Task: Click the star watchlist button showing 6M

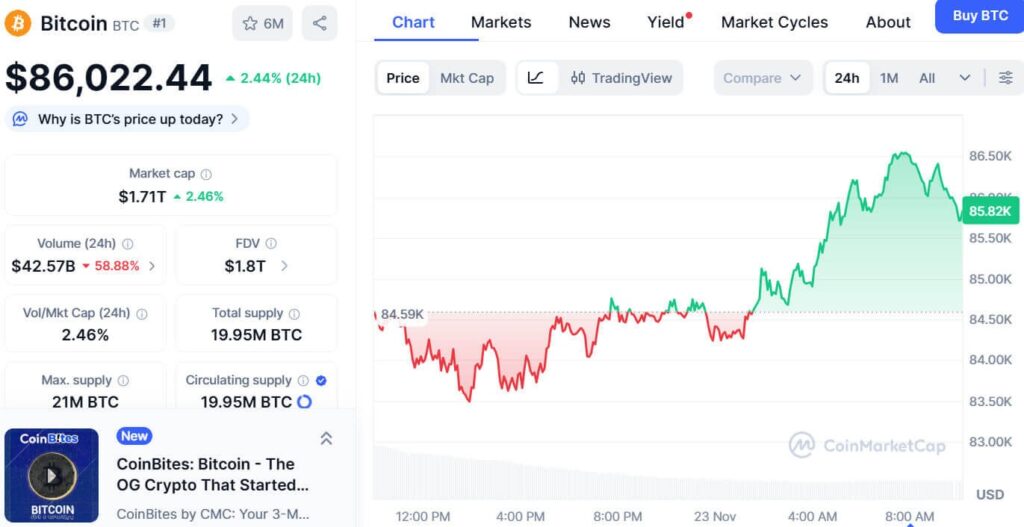Action: (x=262, y=23)
